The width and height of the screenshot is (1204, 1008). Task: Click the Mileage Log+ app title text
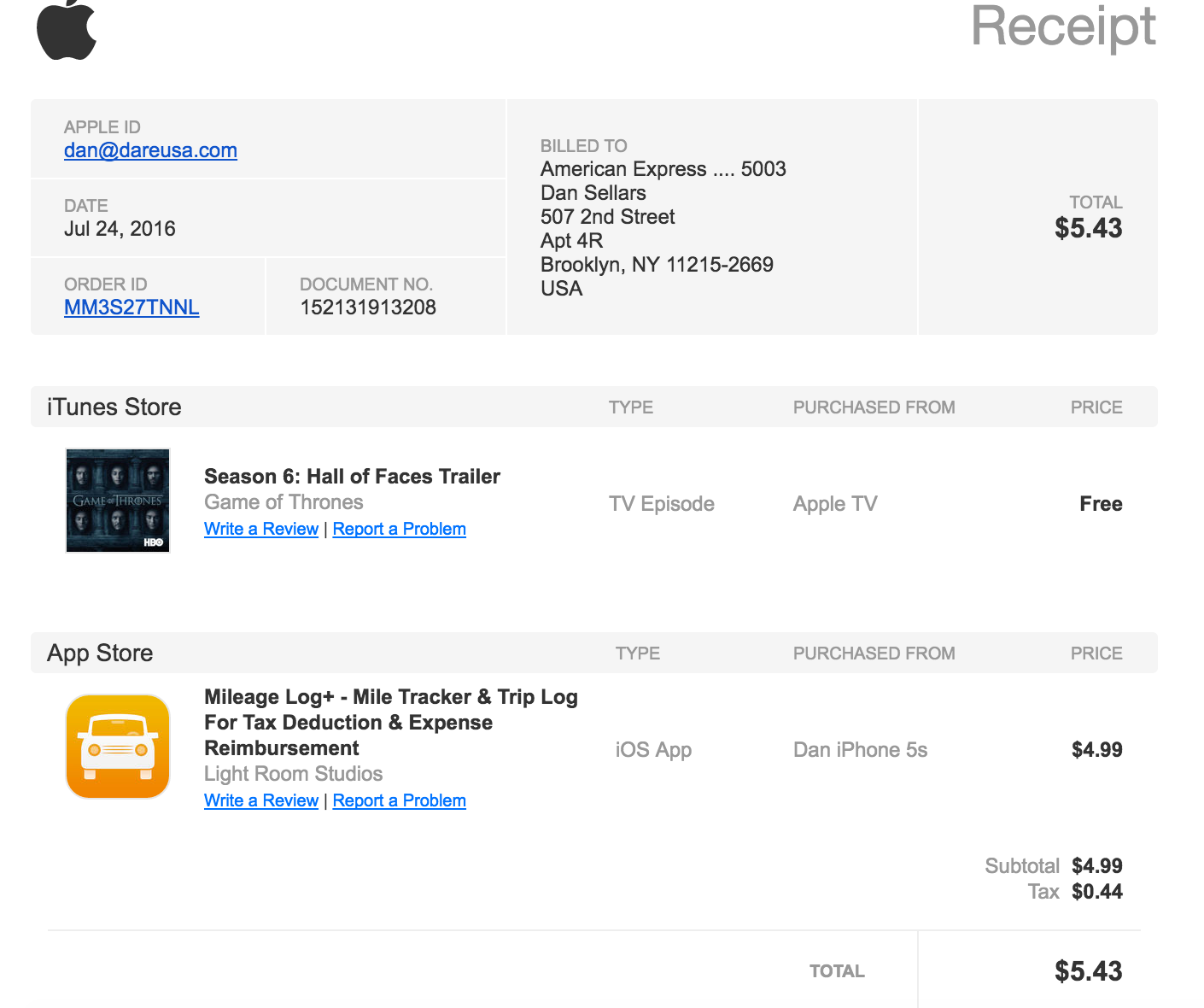point(391,723)
